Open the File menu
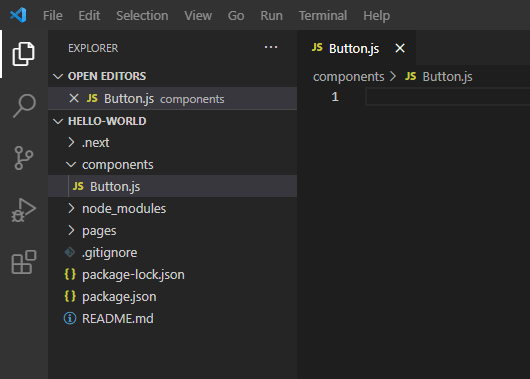The height and width of the screenshot is (379, 530). click(53, 16)
